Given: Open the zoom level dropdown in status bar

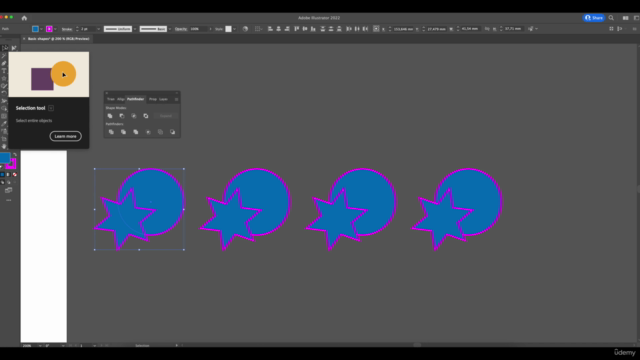Looking at the screenshot, I should (x=40, y=345).
